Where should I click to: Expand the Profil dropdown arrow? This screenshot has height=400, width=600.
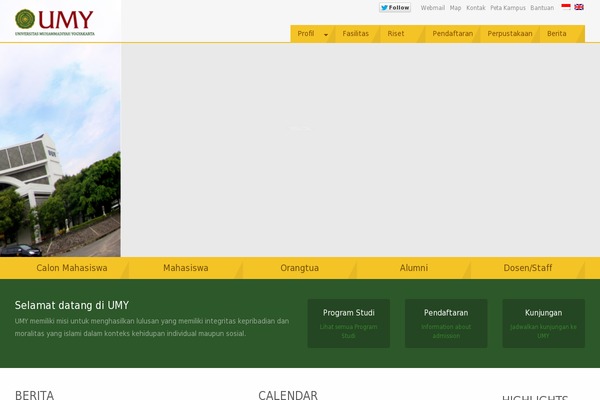tap(326, 34)
